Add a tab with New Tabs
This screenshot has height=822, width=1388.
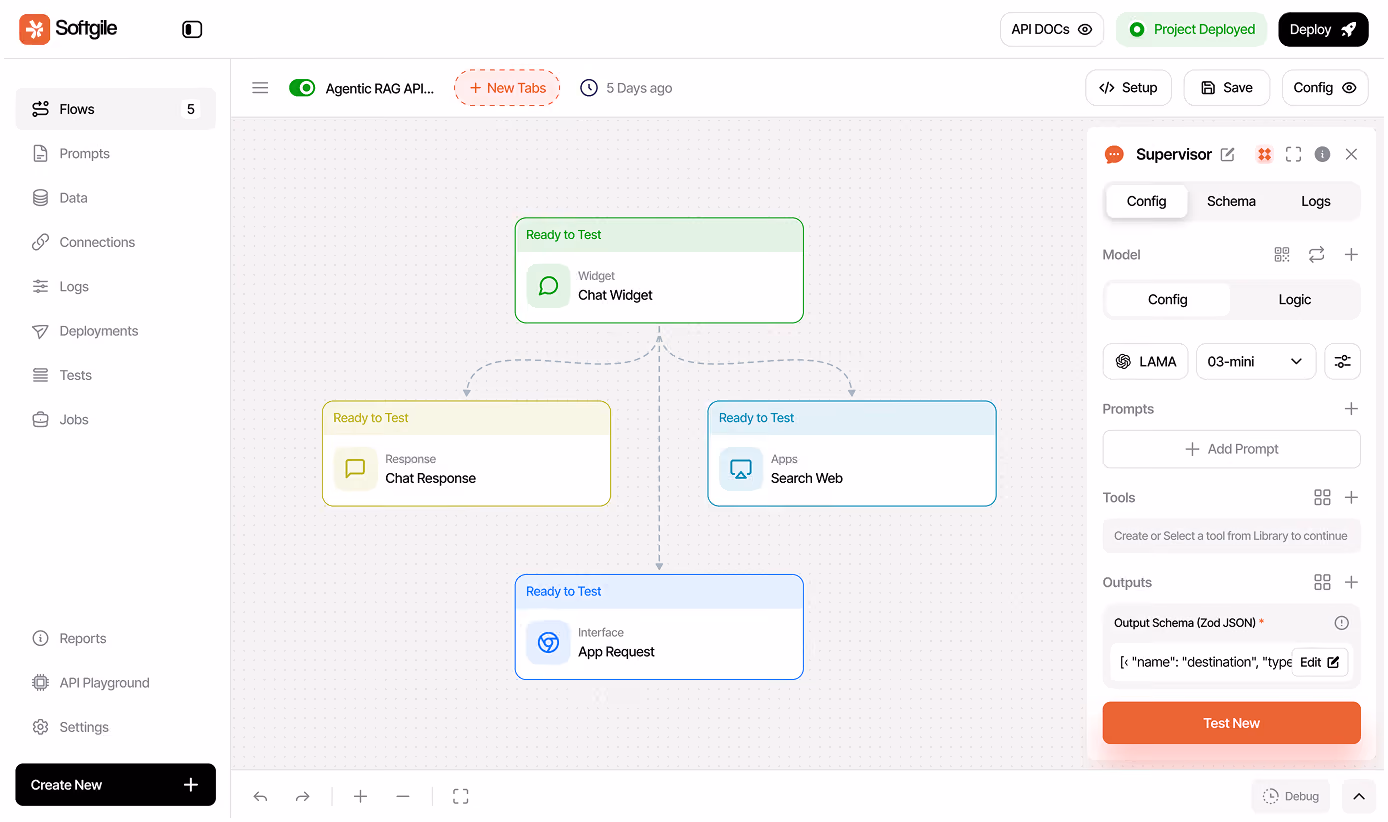[507, 88]
